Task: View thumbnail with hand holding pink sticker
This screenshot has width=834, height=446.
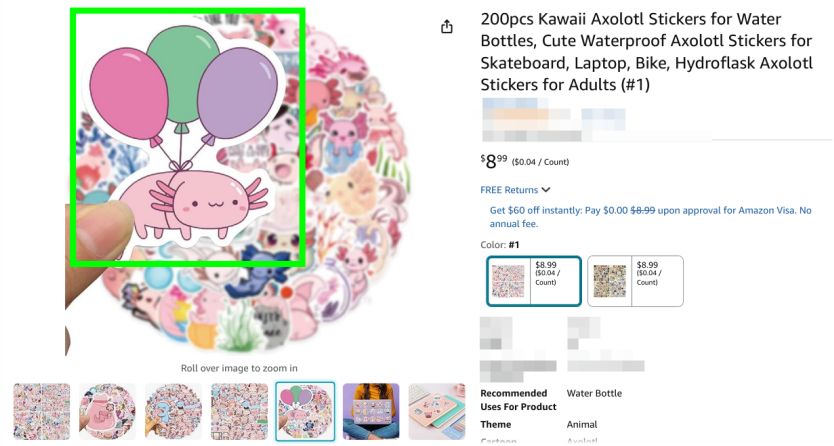Action: 107,411
